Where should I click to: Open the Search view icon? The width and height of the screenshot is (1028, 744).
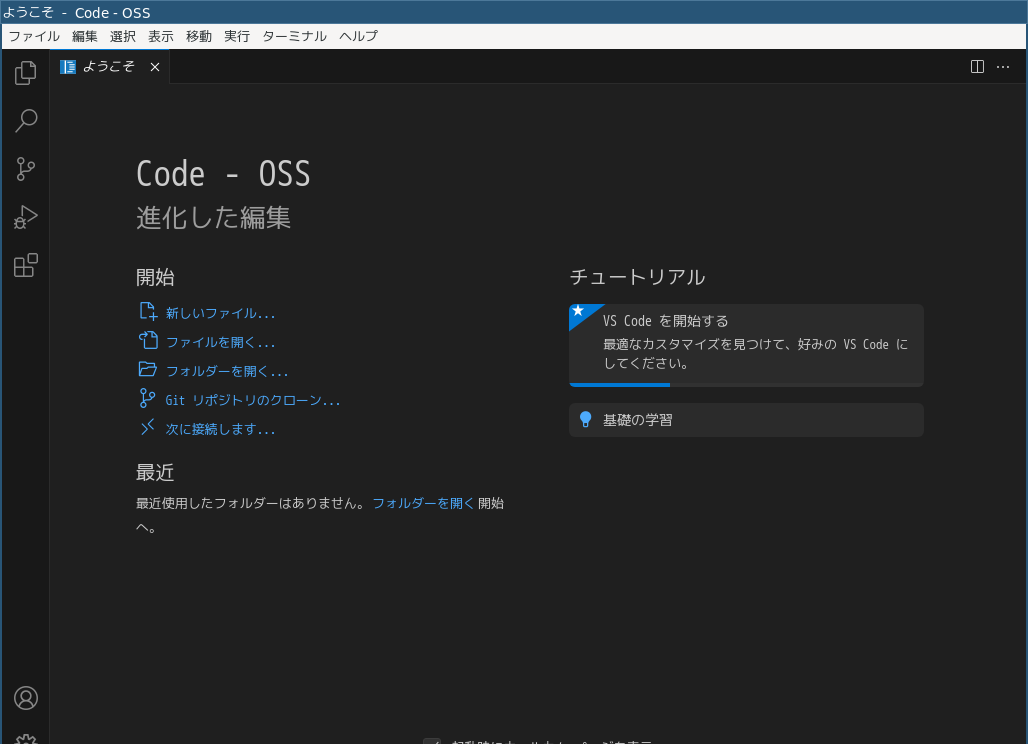(x=26, y=121)
